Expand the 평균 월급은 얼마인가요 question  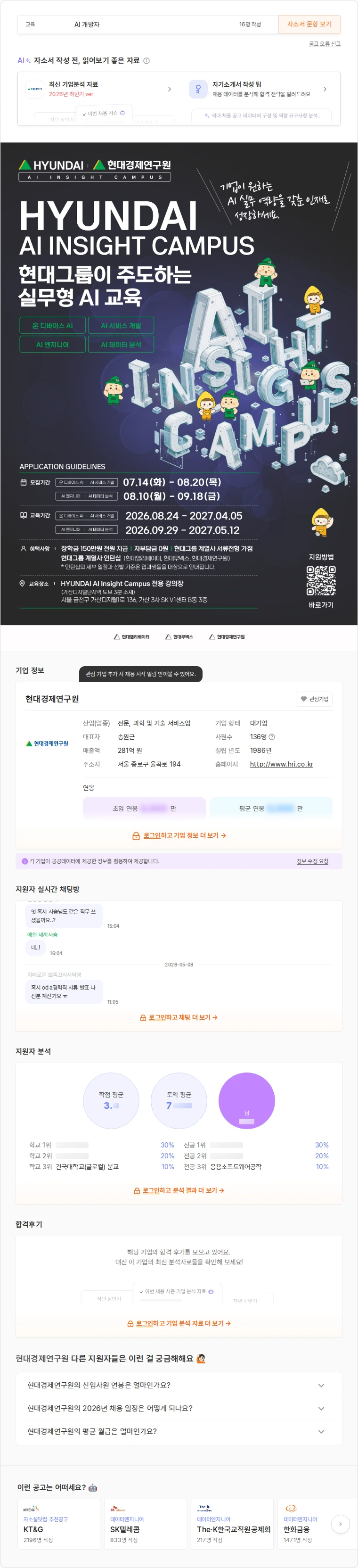pyautogui.click(x=179, y=1432)
